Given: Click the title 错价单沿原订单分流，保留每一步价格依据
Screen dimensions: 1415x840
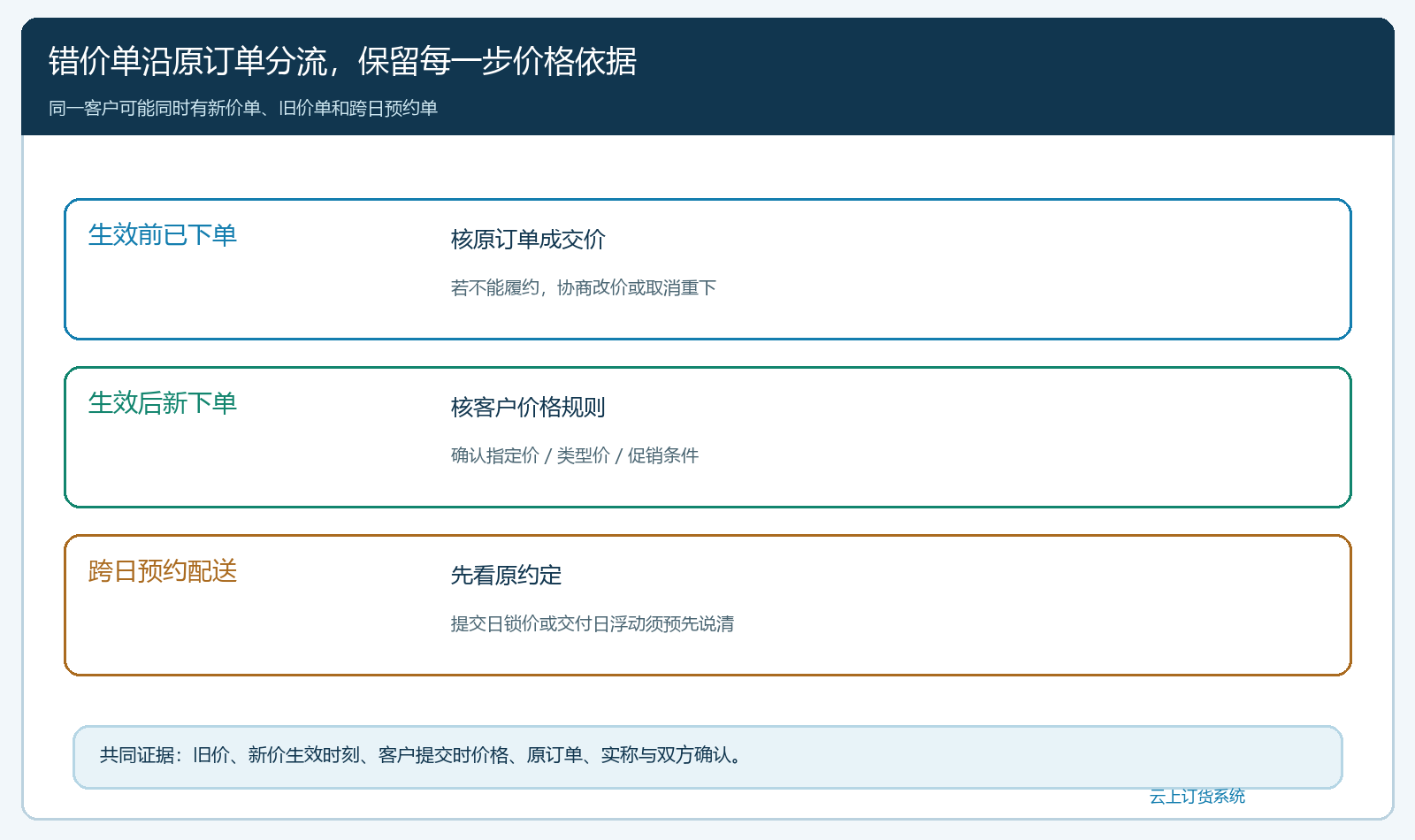Looking at the screenshot, I should pos(342,61).
